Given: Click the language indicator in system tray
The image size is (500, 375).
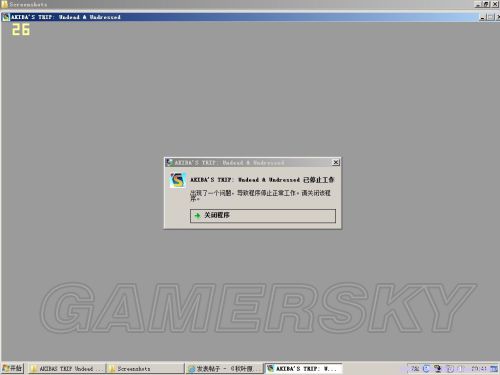Looking at the screenshot, I should coord(415,369).
